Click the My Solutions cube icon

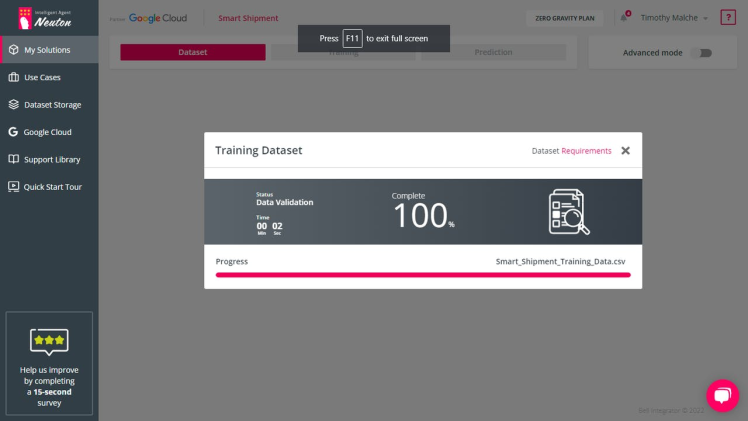13,50
